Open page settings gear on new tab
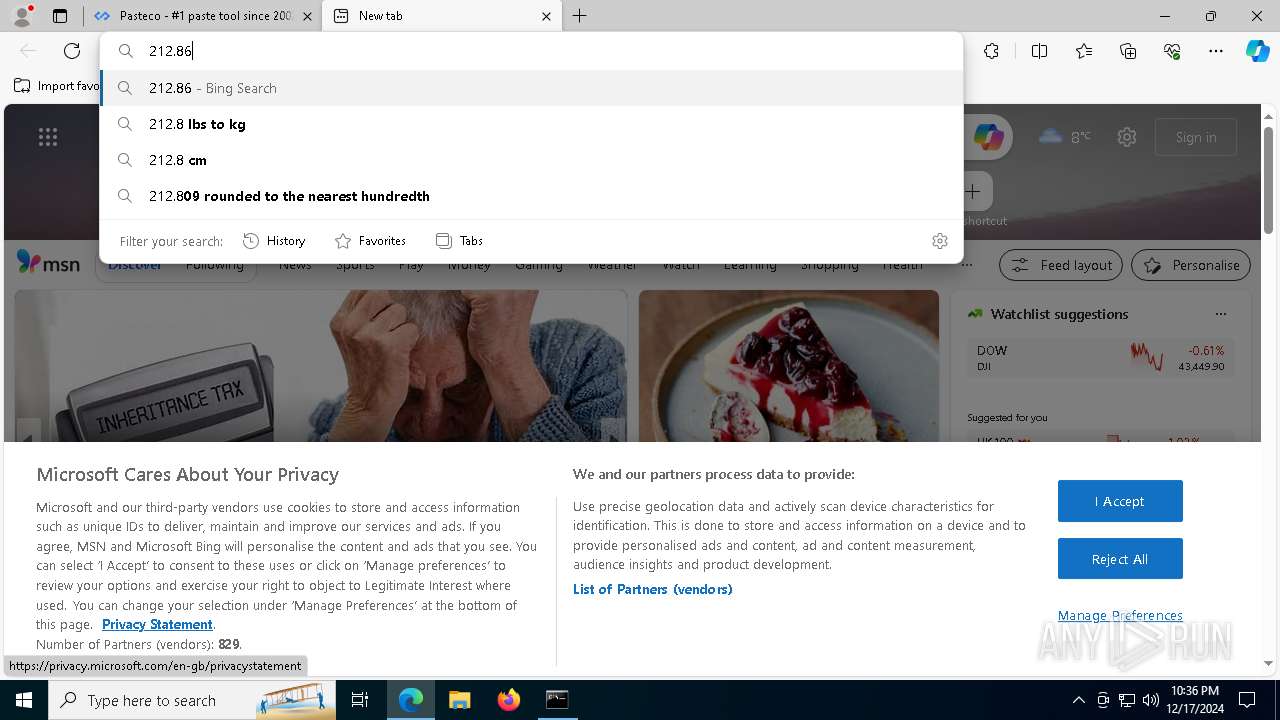The width and height of the screenshot is (1280, 720). pos(1127,137)
